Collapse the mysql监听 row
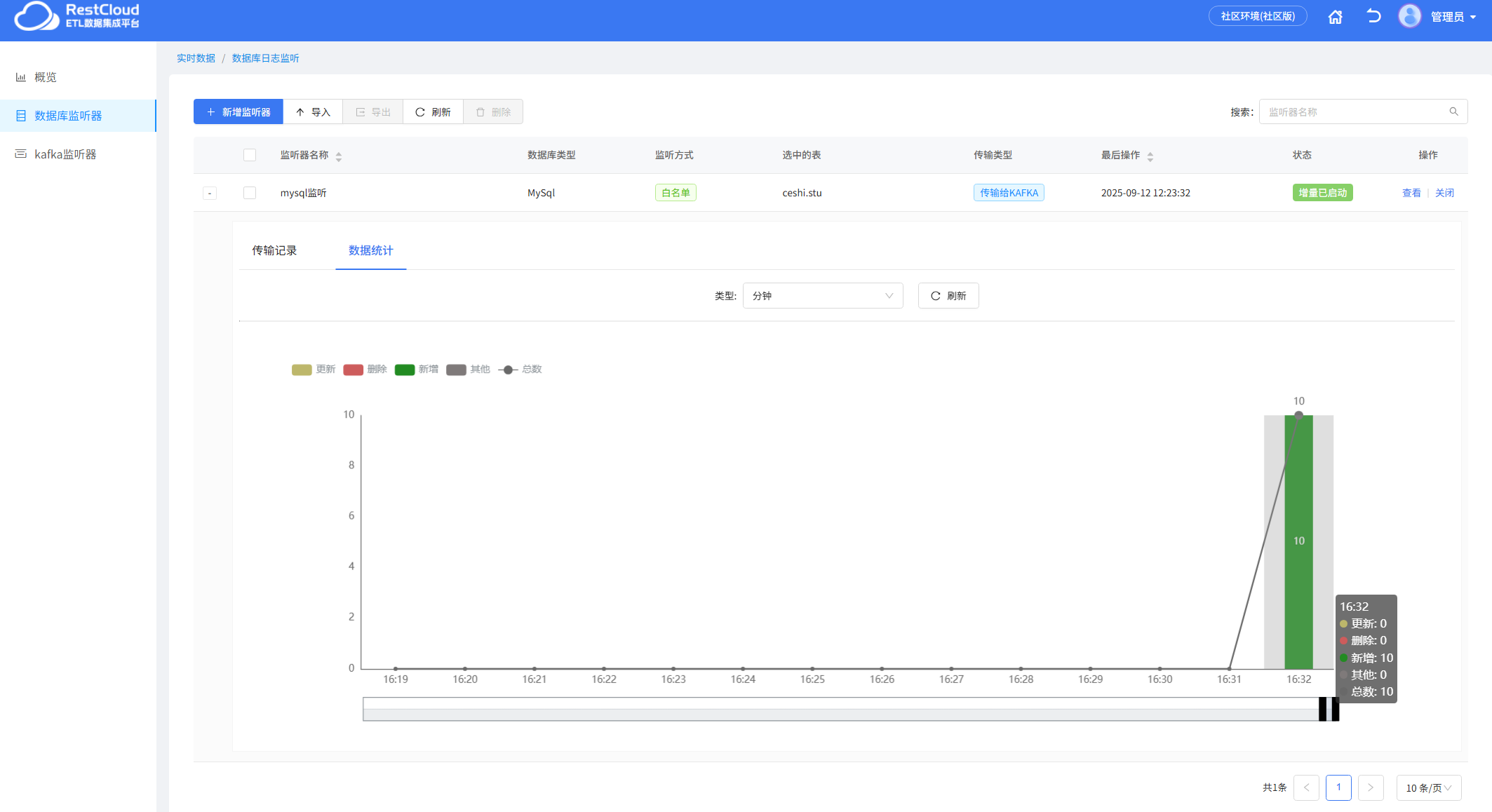The height and width of the screenshot is (812, 1492). point(210,193)
